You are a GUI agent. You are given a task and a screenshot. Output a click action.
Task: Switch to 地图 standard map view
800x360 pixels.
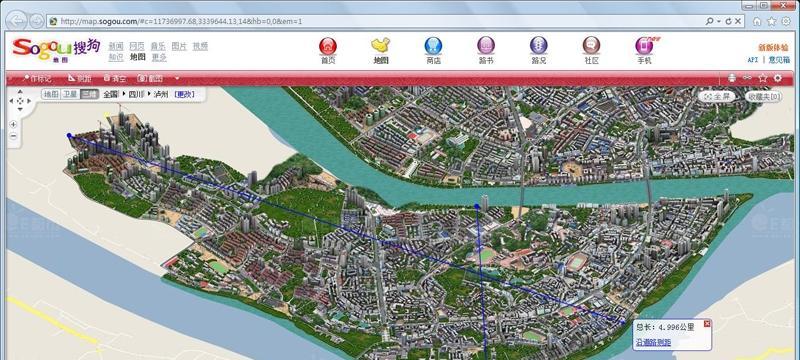(x=51, y=94)
